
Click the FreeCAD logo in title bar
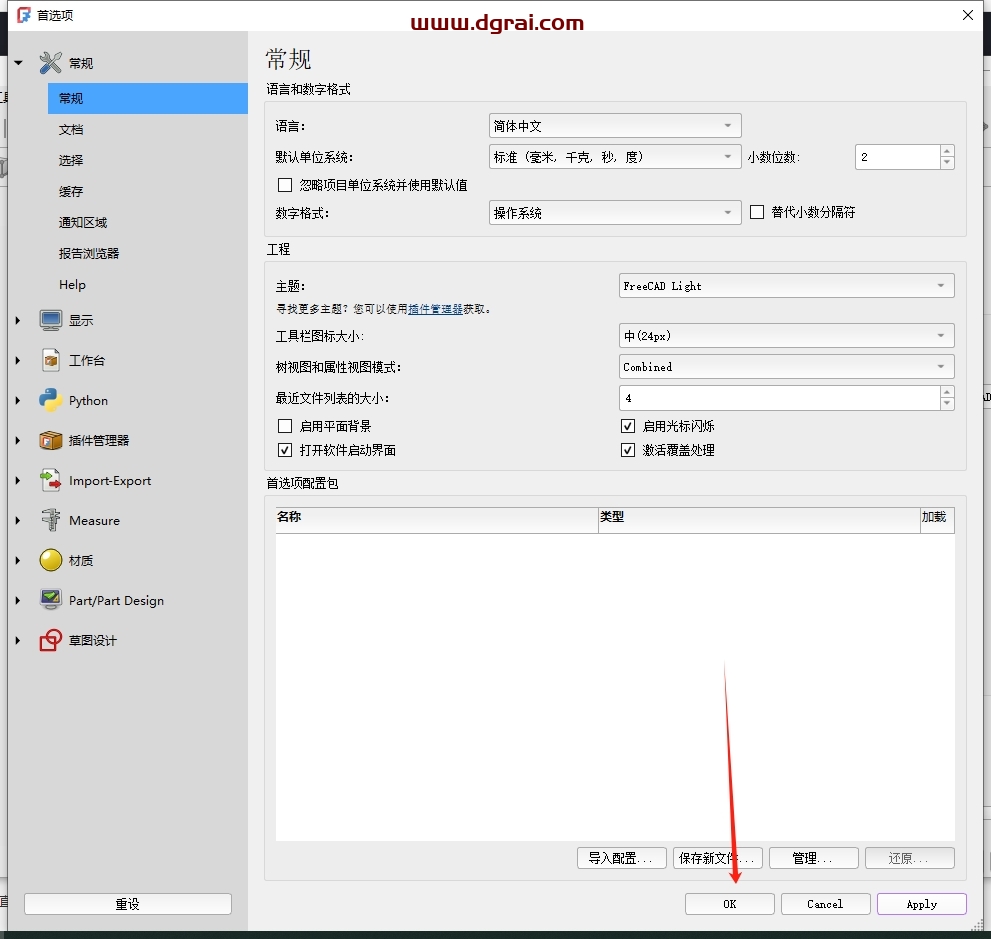coord(24,15)
